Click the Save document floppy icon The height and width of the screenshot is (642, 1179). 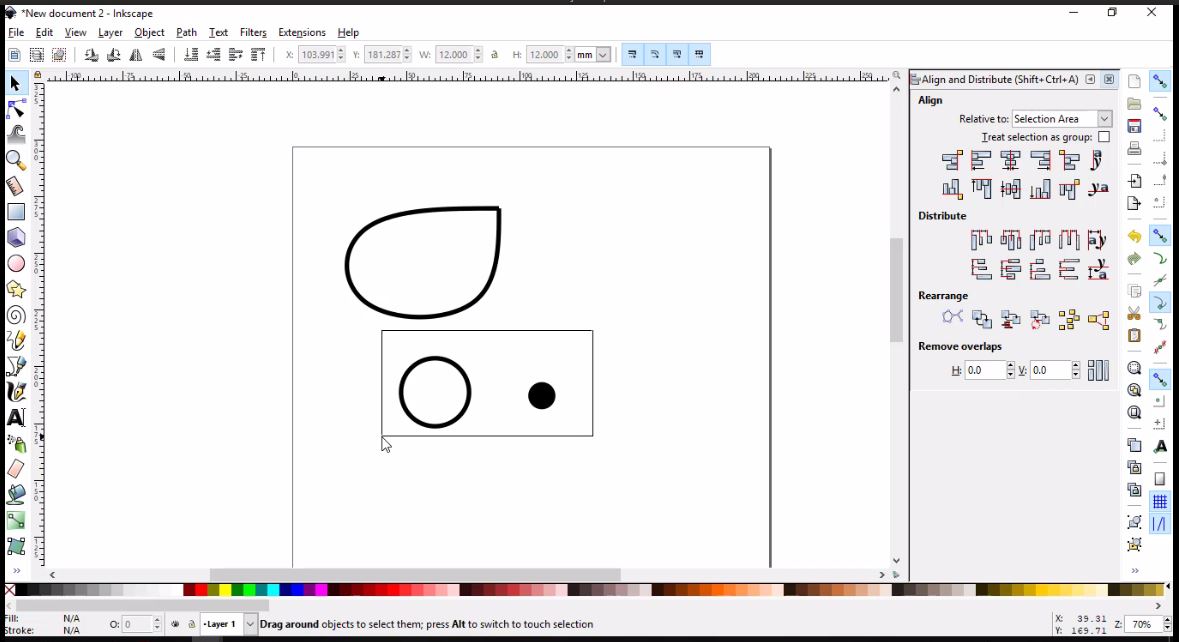tap(1134, 126)
